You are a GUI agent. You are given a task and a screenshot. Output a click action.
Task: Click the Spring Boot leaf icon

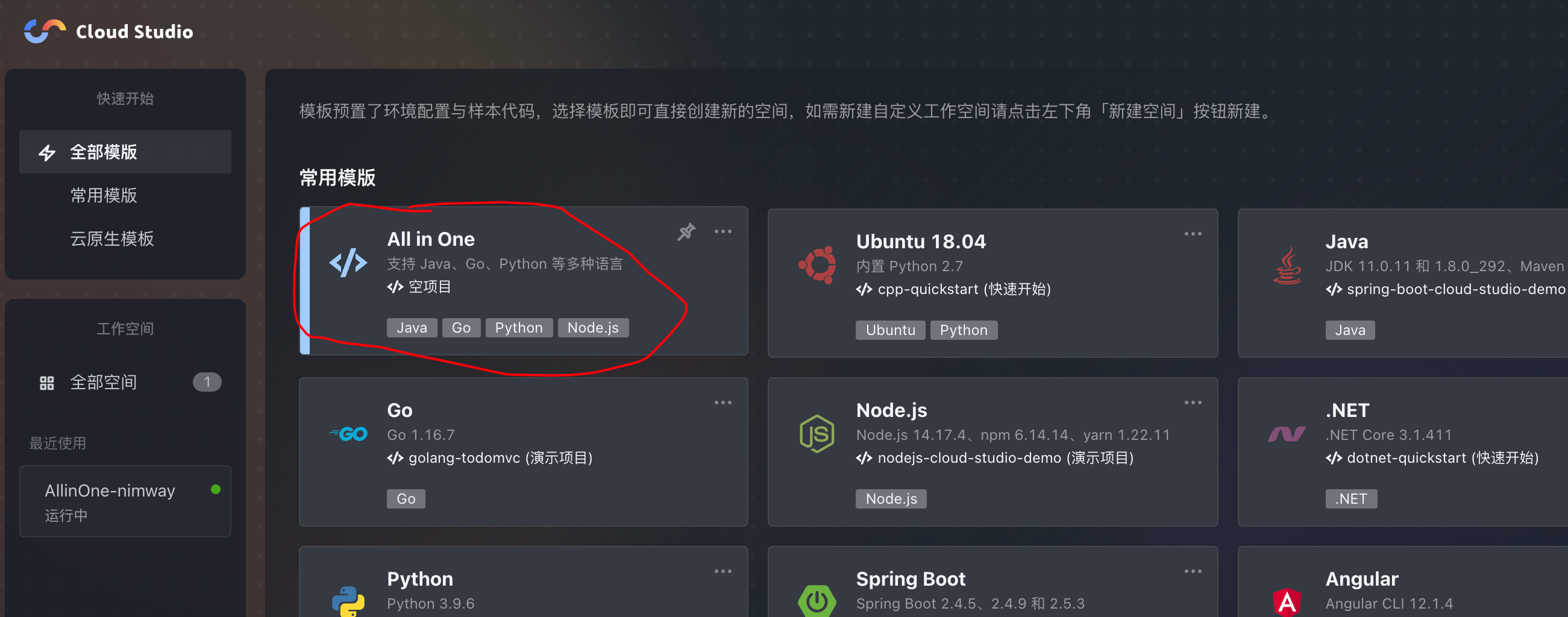[x=817, y=601]
